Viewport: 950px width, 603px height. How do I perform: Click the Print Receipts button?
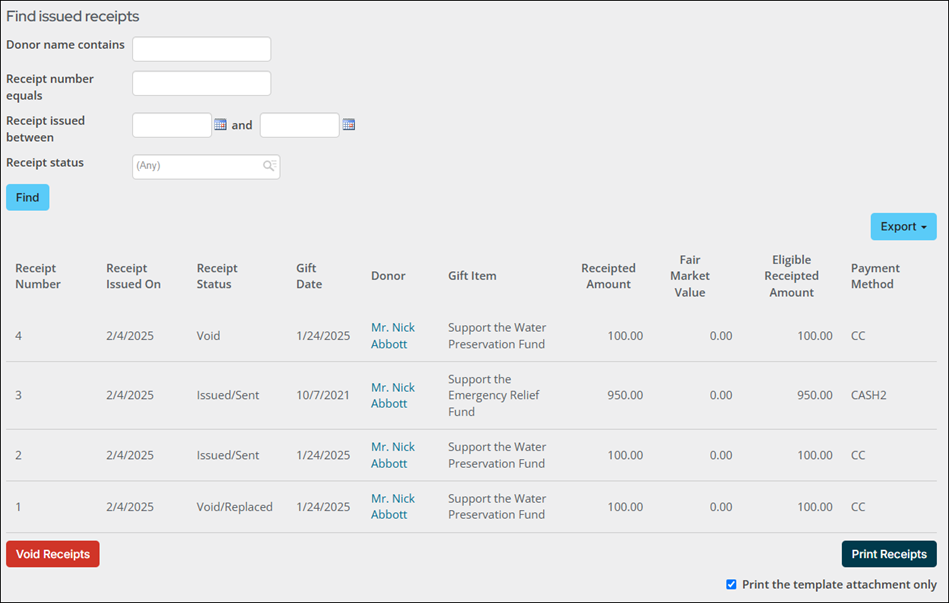(x=889, y=554)
